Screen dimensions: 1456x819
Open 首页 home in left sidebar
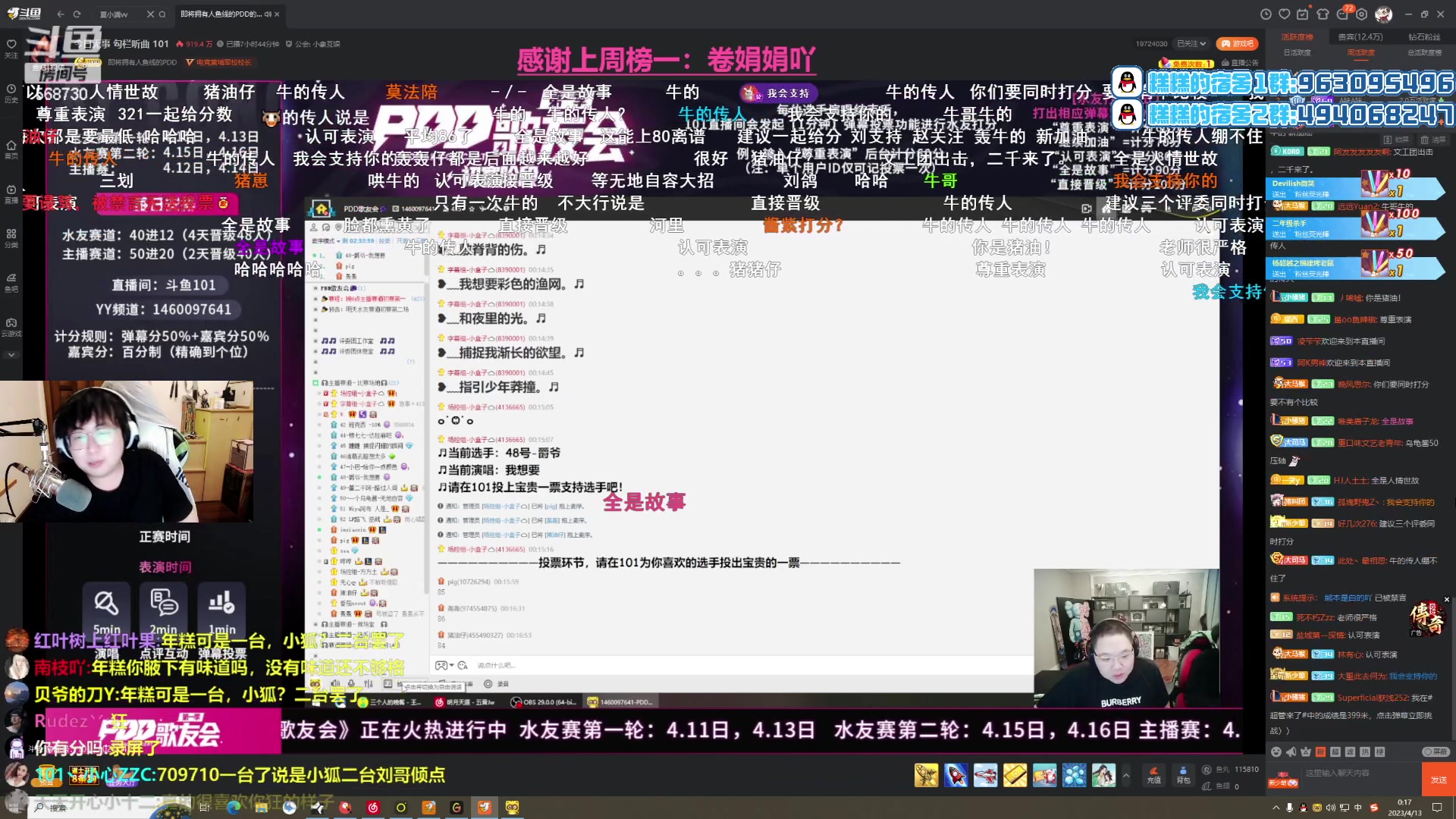[11, 148]
